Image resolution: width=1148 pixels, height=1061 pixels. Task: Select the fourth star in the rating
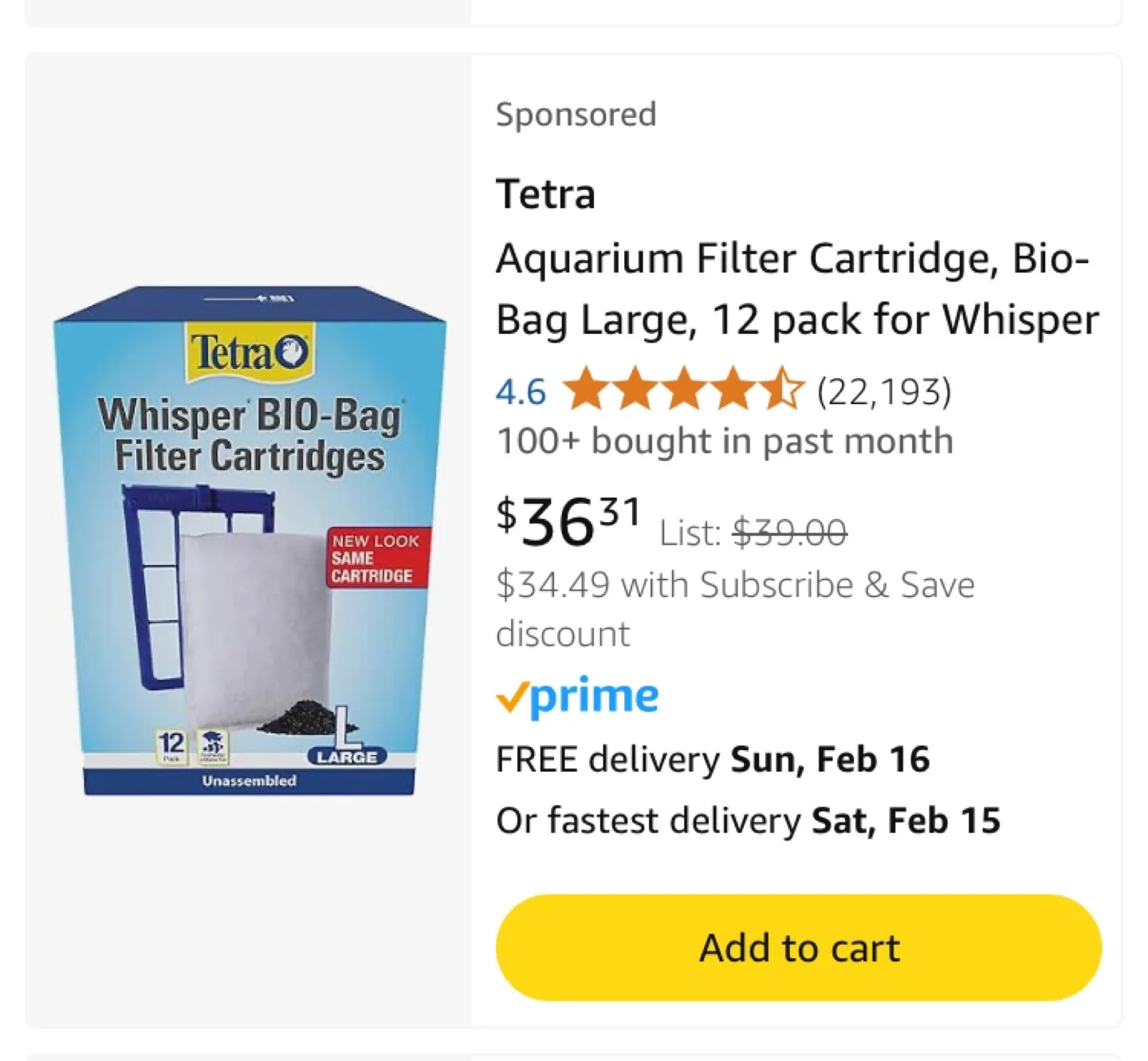coord(733,391)
